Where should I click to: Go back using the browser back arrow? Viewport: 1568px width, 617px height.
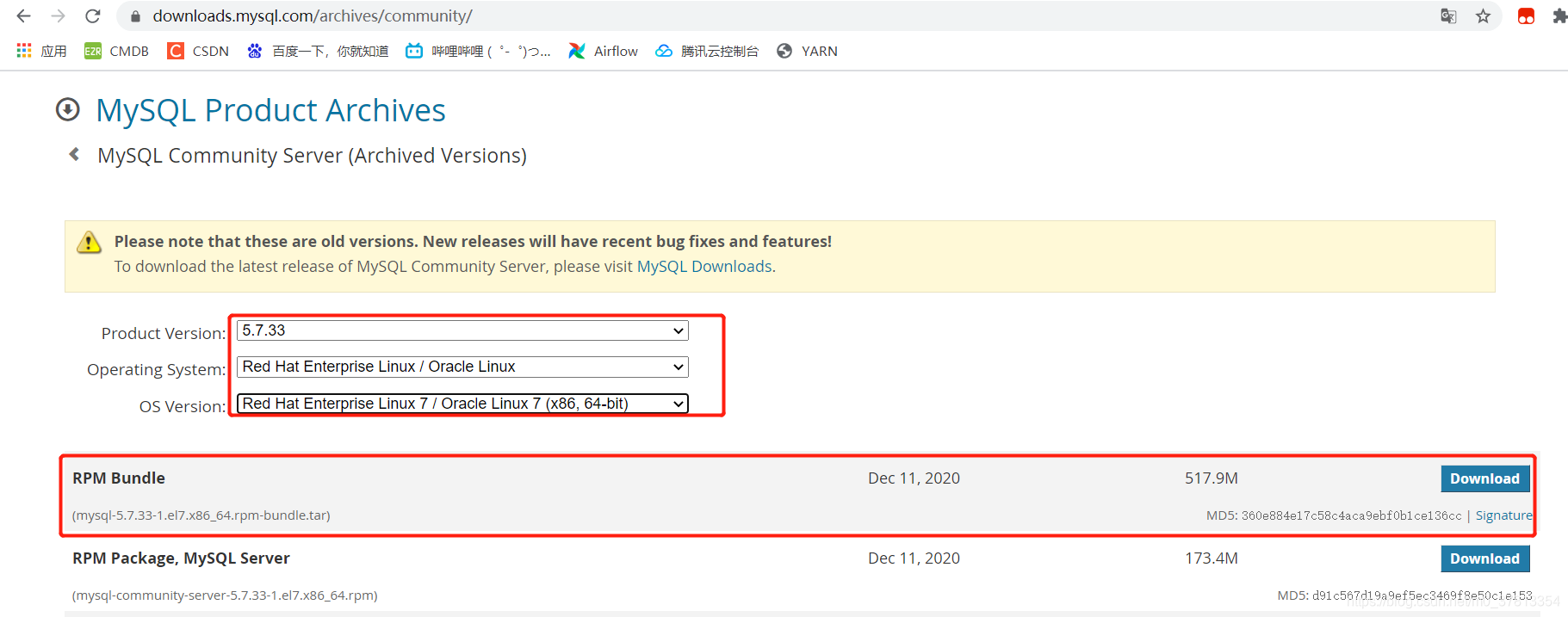point(23,16)
